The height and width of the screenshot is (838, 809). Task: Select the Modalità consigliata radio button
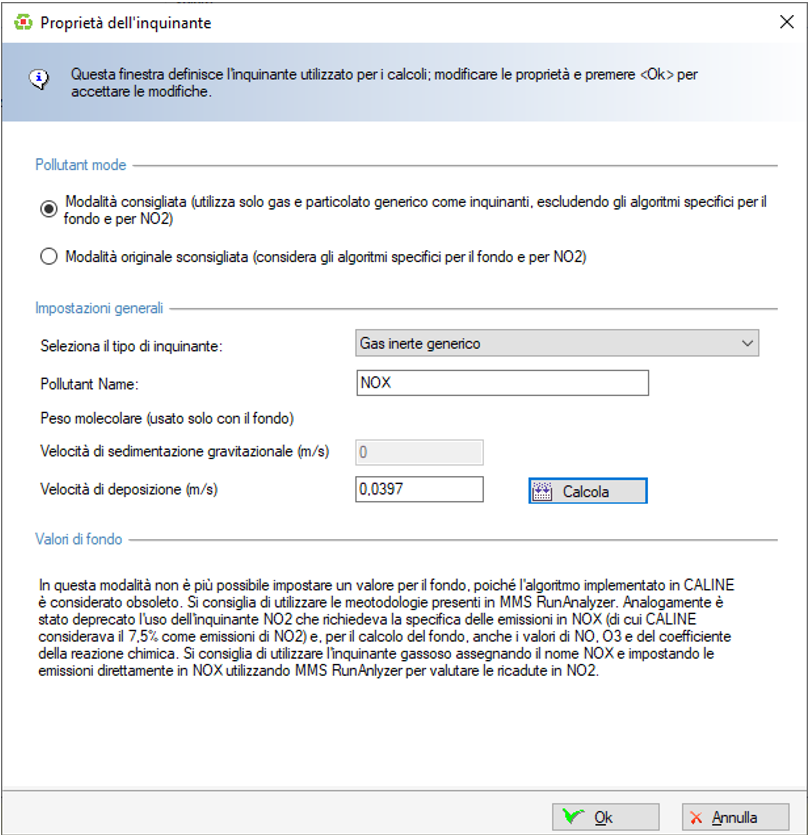coord(49,209)
